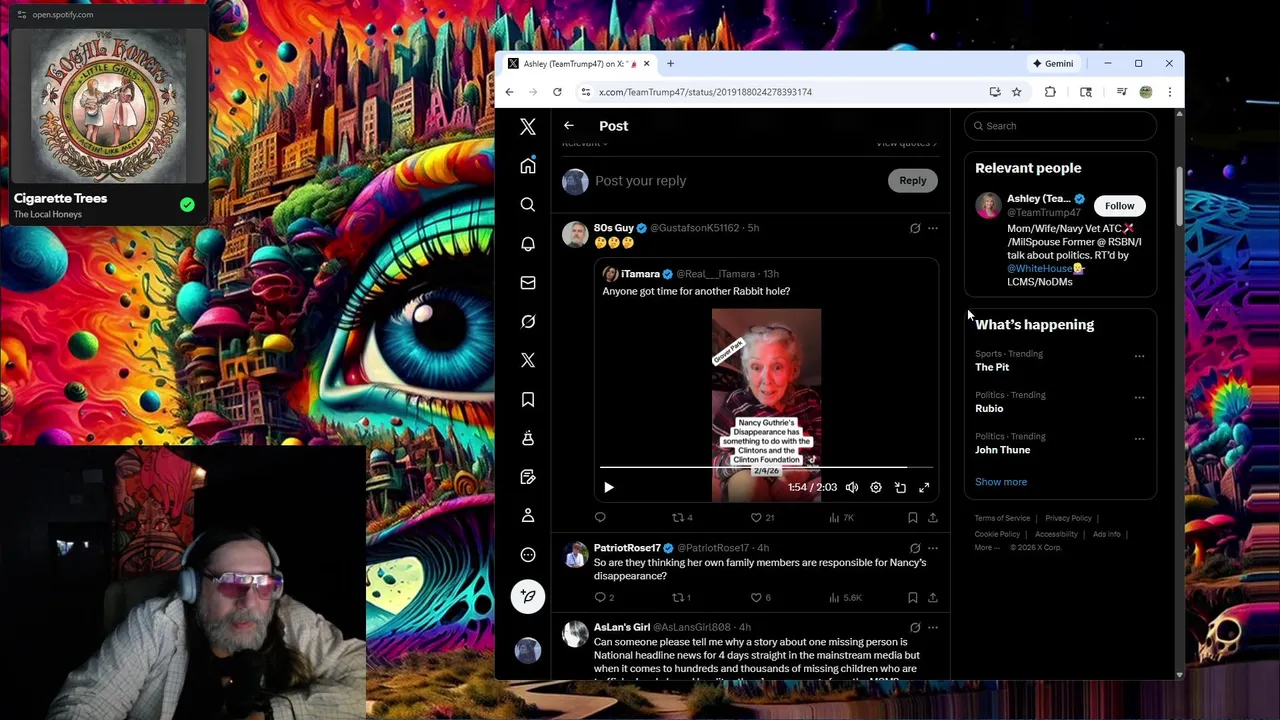Open account avatar at sidebar bottom

click(528, 650)
